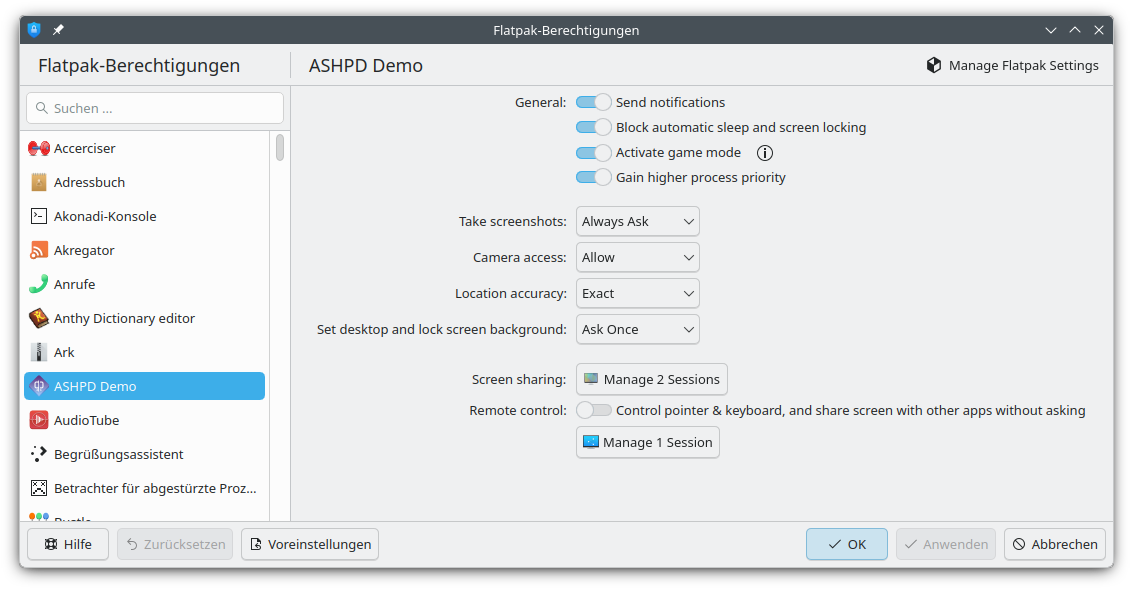This screenshot has height=591, width=1133.
Task: Toggle Block automatic sleep and screen locking
Action: (593, 127)
